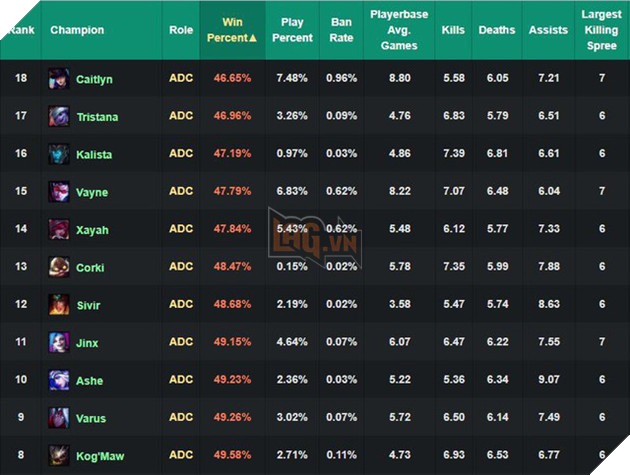
Task: Click rank number 18 for Caitlyn
Action: (21, 78)
